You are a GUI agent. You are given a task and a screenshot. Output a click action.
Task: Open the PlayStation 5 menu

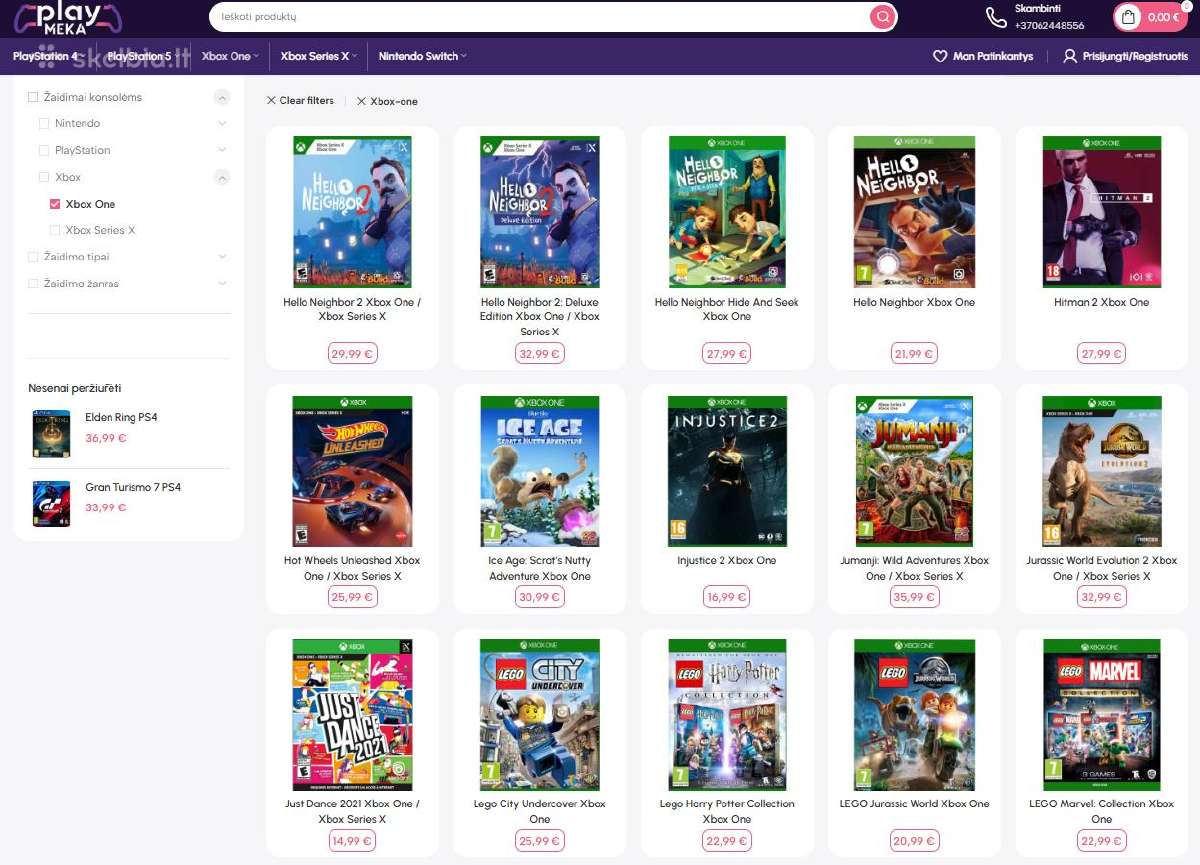point(143,56)
